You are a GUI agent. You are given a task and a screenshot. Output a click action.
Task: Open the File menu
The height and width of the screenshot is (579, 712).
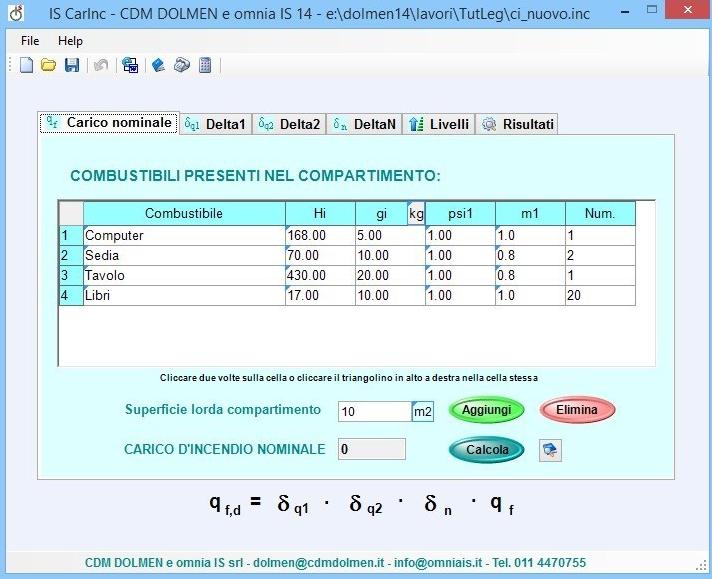[x=30, y=41]
